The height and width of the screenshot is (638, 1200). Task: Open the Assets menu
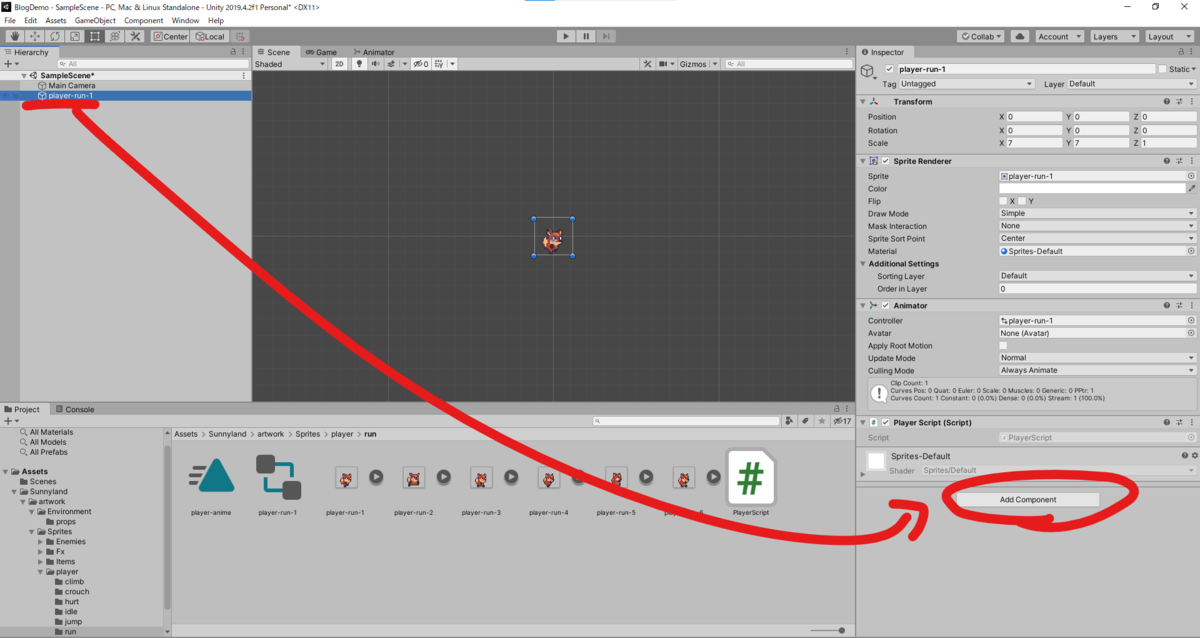[56, 20]
